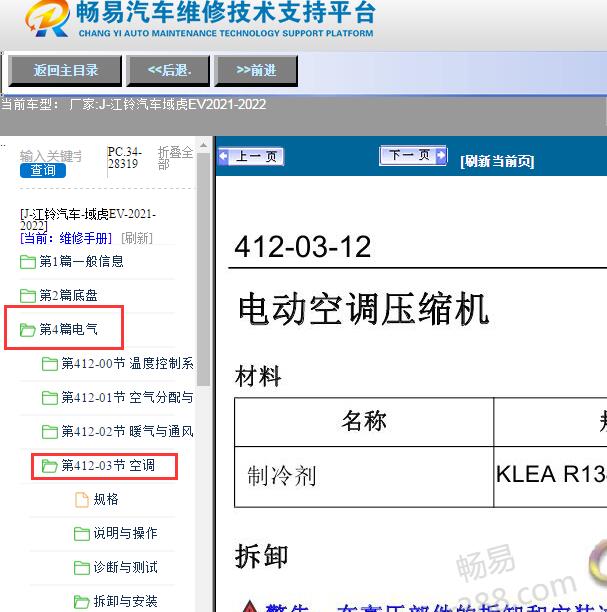The image size is (607, 612).
Task: Collapse the 第4篇电气 folder icon
Action: tap(28, 329)
